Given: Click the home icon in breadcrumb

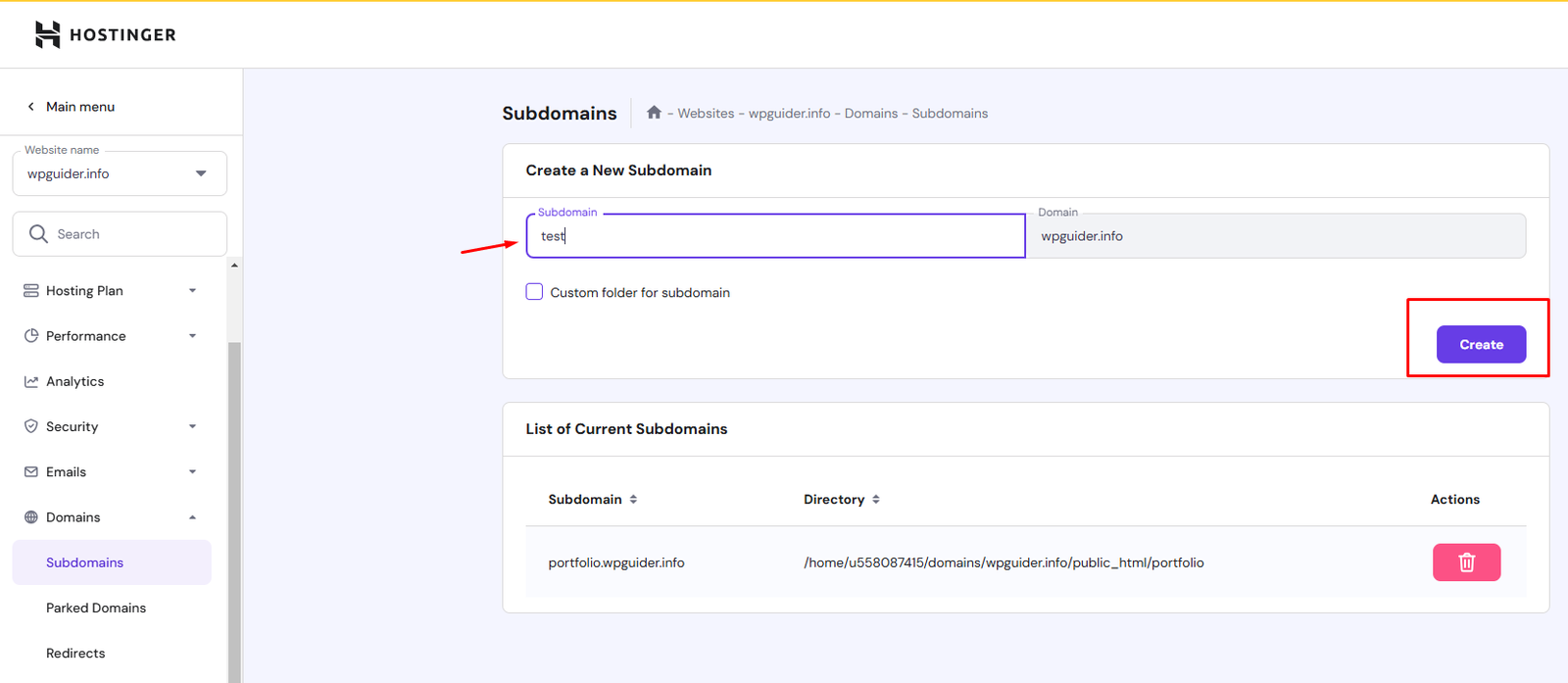Looking at the screenshot, I should (654, 113).
